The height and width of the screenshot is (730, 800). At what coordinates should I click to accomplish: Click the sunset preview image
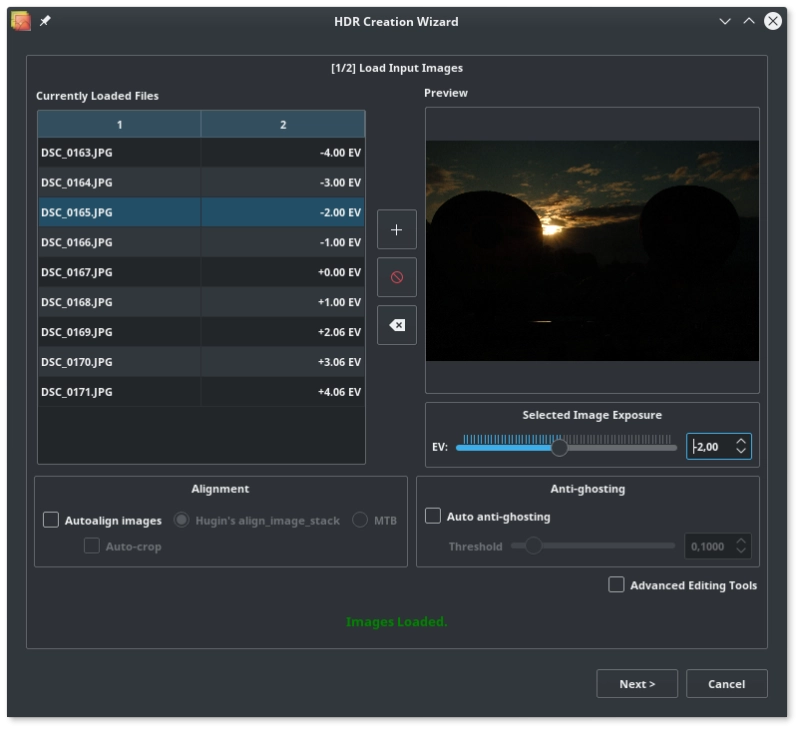592,251
